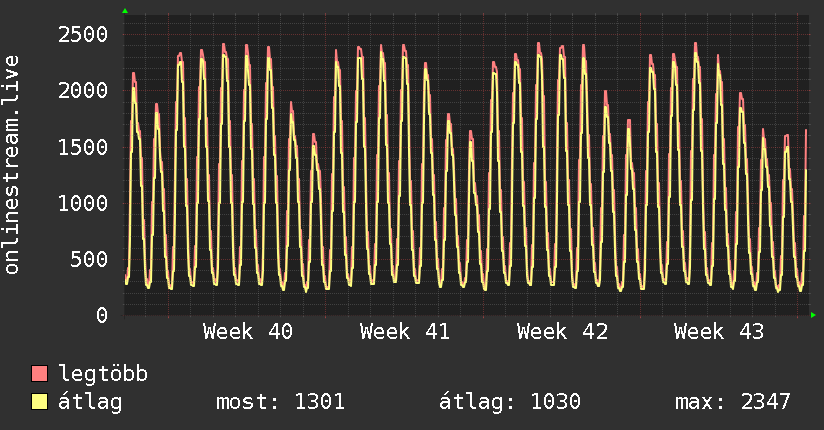The image size is (824, 430).
Task: Click the Week 41 axis label
Action: 405,332
